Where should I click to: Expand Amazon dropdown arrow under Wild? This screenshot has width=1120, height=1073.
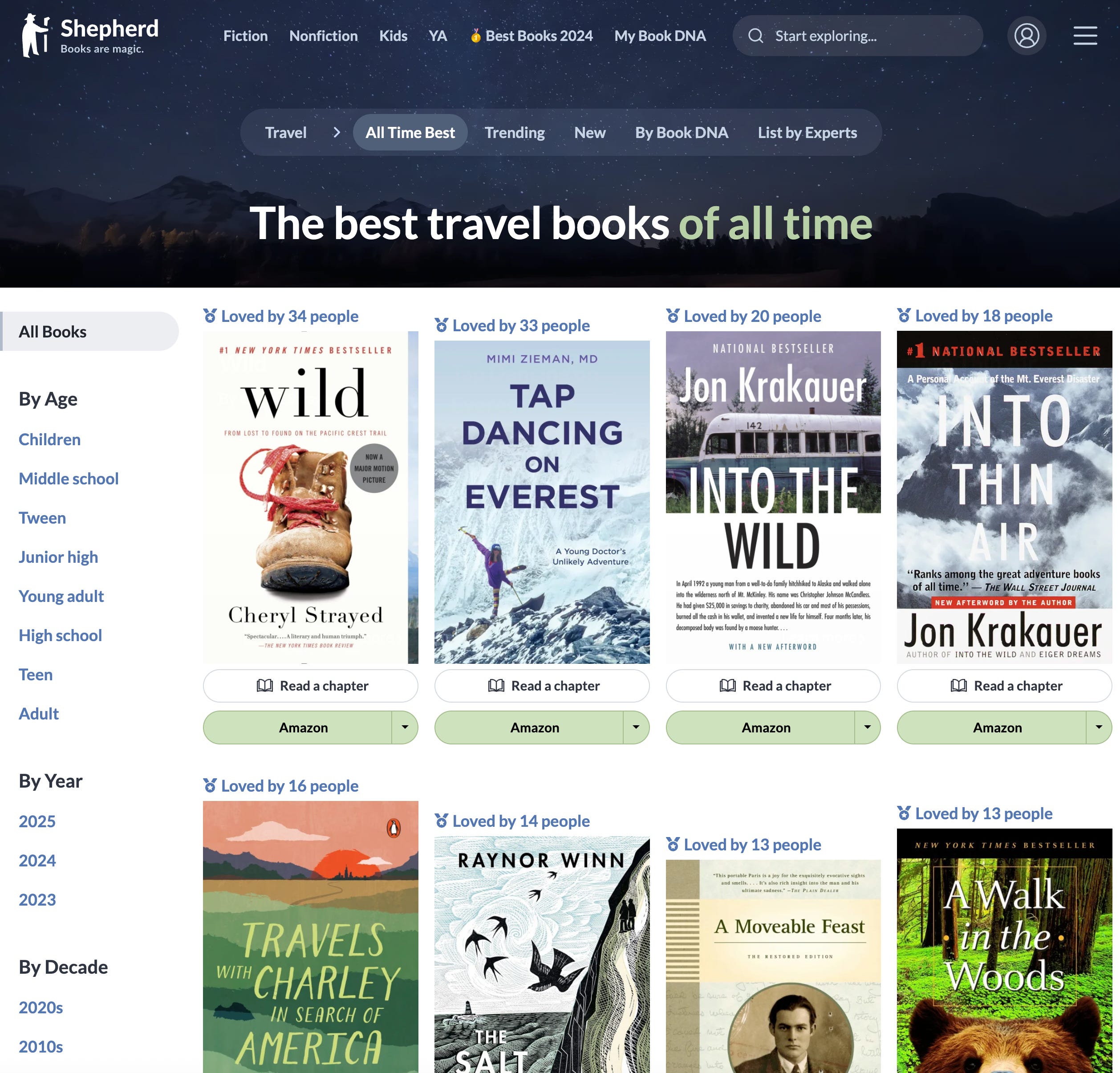click(x=405, y=727)
